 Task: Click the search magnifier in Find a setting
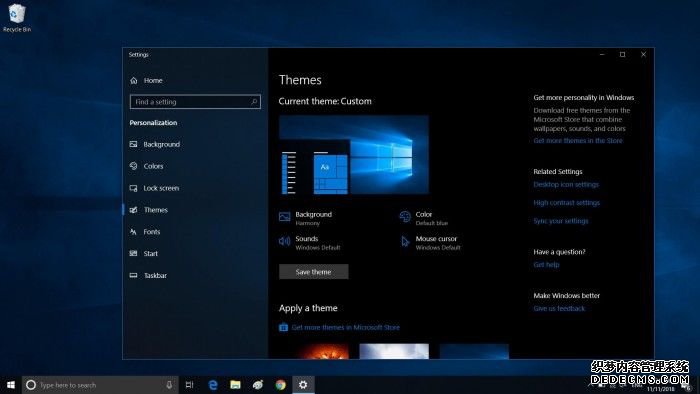tap(254, 102)
